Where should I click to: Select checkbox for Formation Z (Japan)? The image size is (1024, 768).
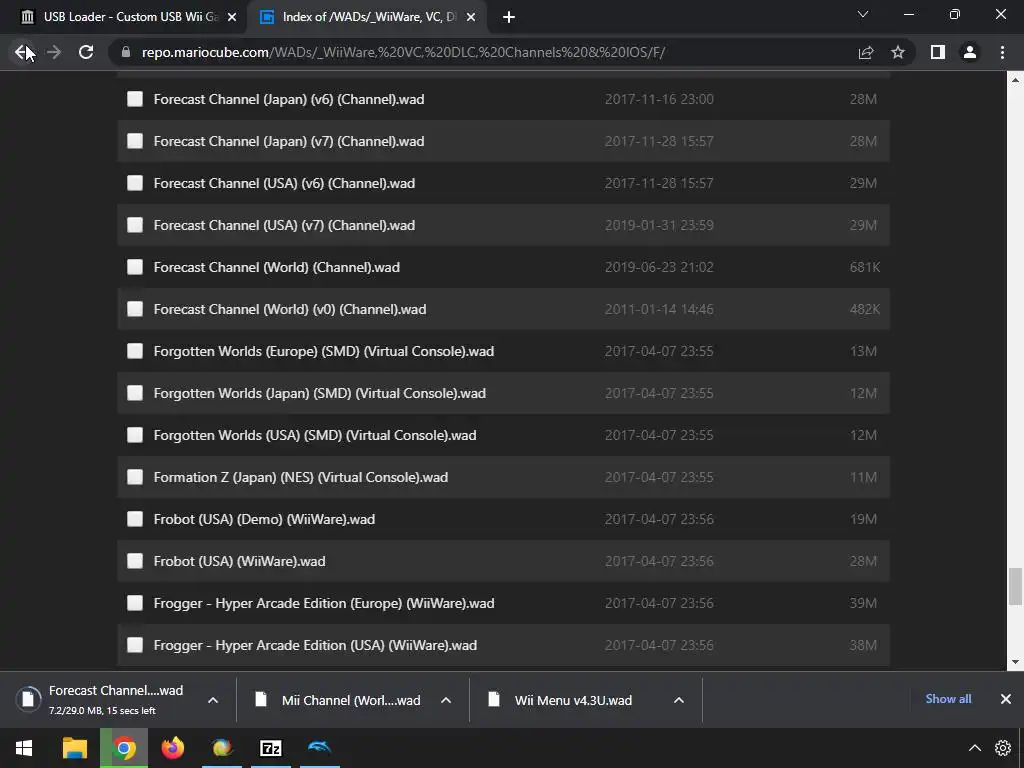135,477
